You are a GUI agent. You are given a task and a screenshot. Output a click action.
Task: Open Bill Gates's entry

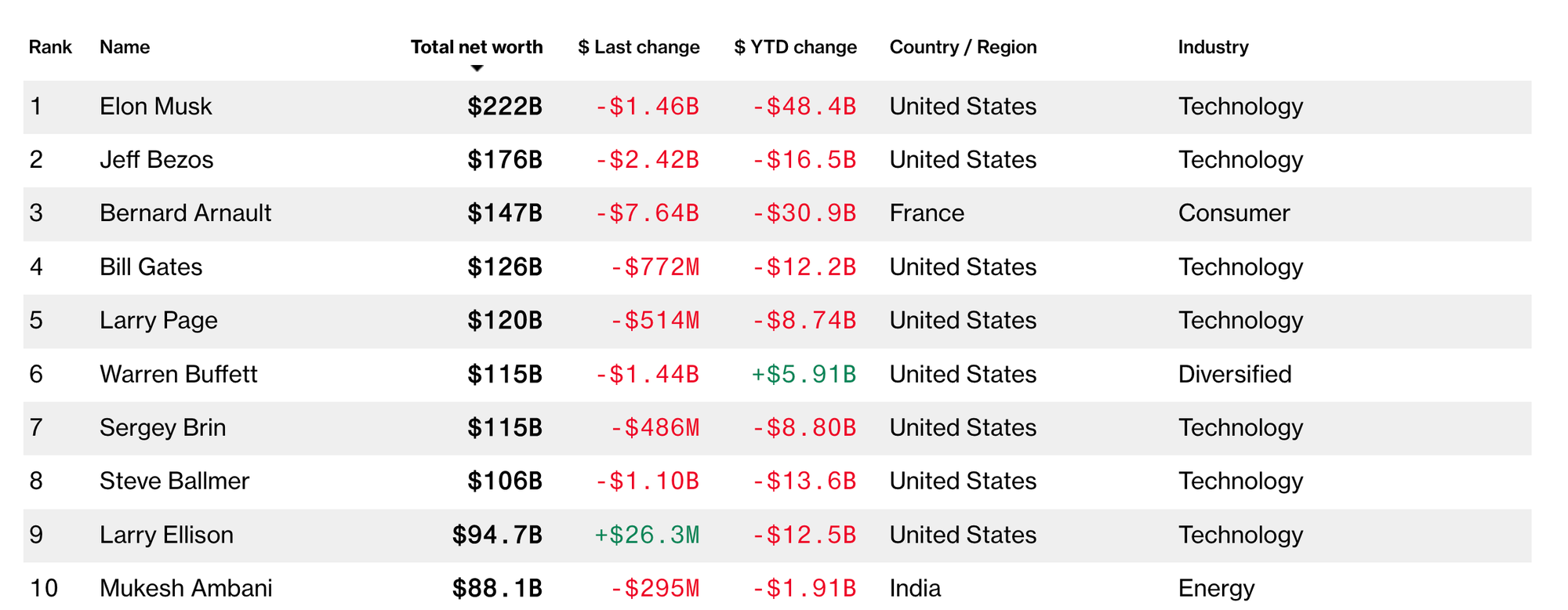click(151, 267)
